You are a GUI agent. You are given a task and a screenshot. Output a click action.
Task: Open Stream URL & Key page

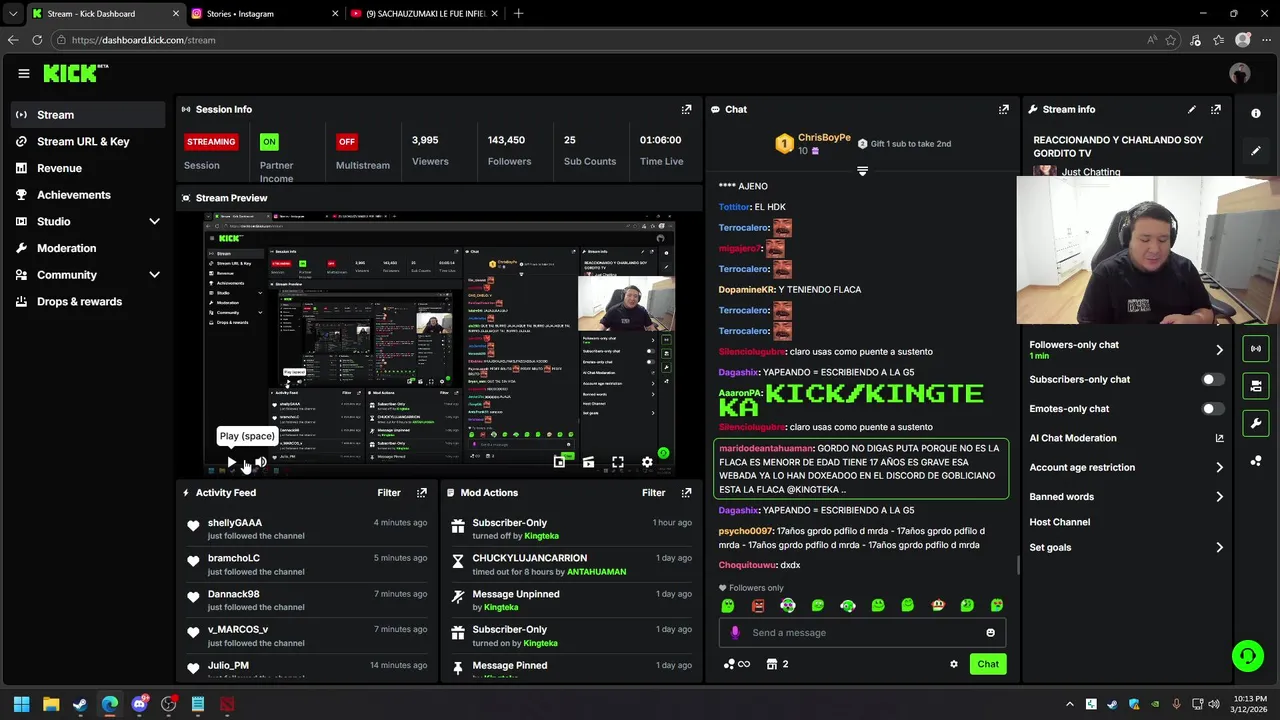88,142
